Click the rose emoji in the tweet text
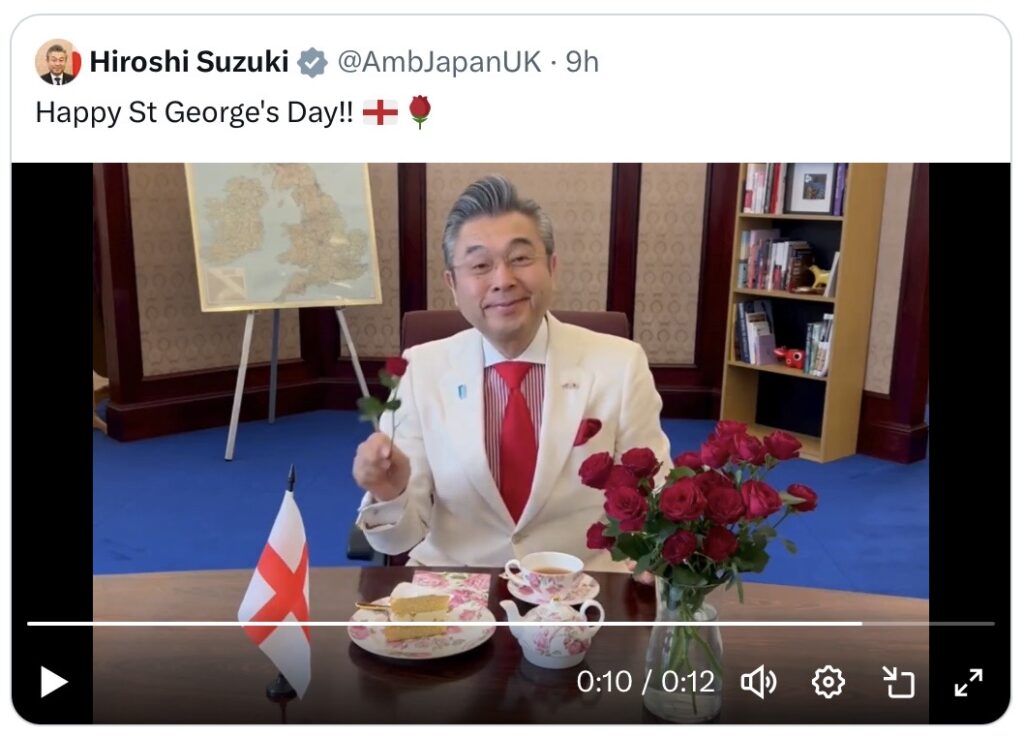Image resolution: width=1024 pixels, height=738 pixels. pos(420,112)
